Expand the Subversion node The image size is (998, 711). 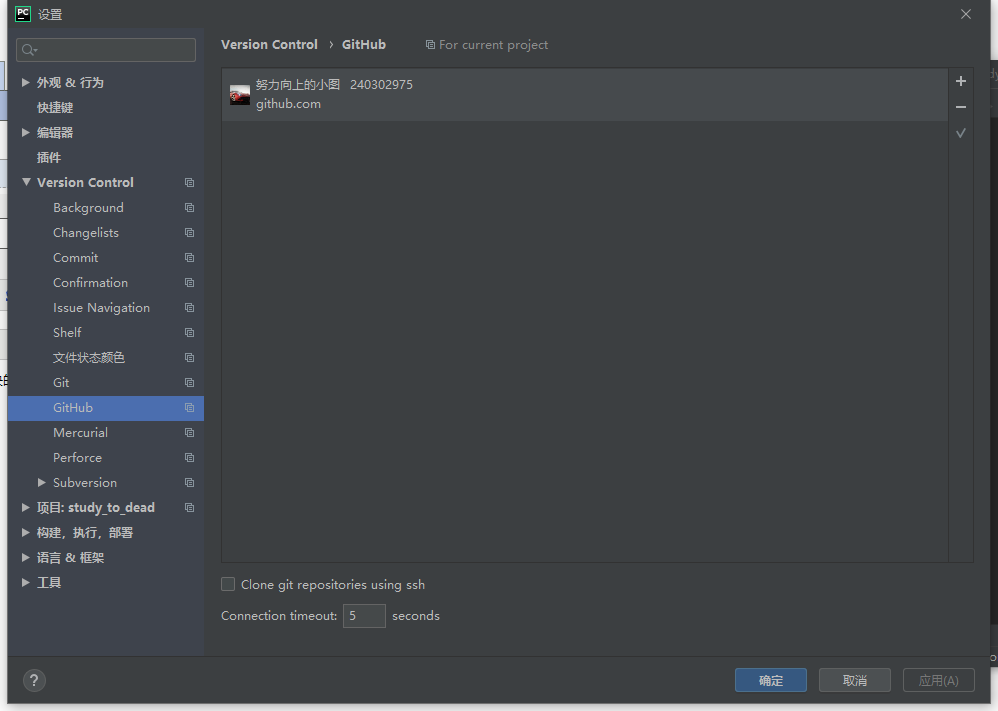[x=41, y=482]
